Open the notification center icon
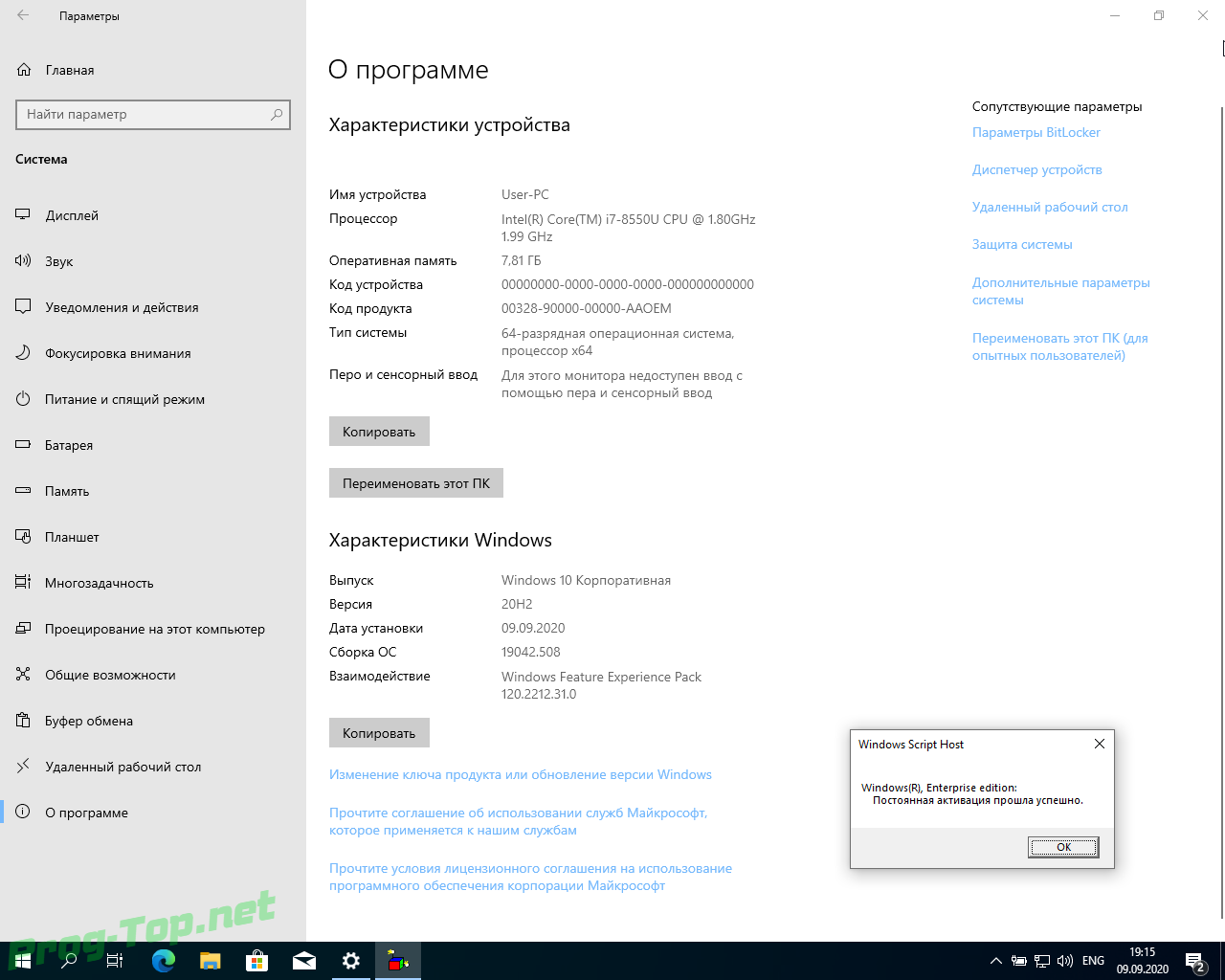 click(1195, 961)
